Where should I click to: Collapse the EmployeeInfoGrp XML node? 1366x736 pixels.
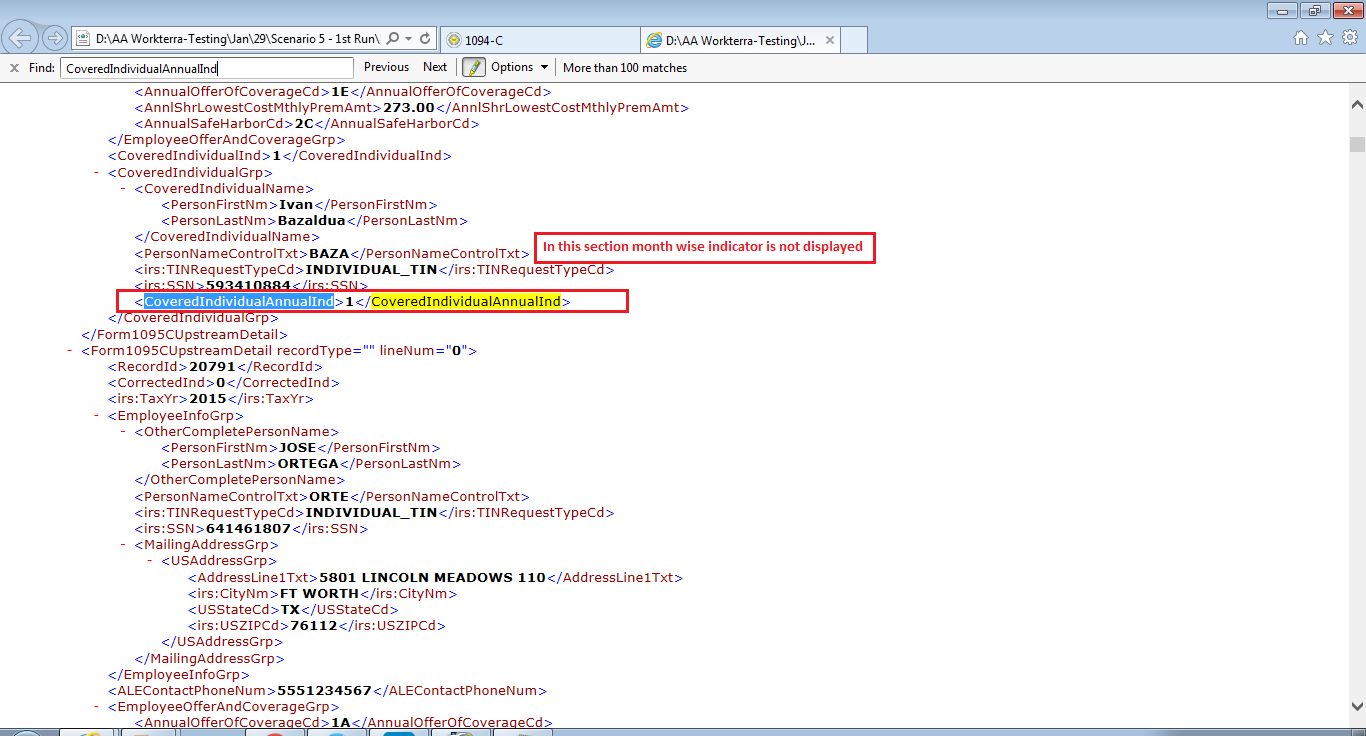click(x=97, y=415)
